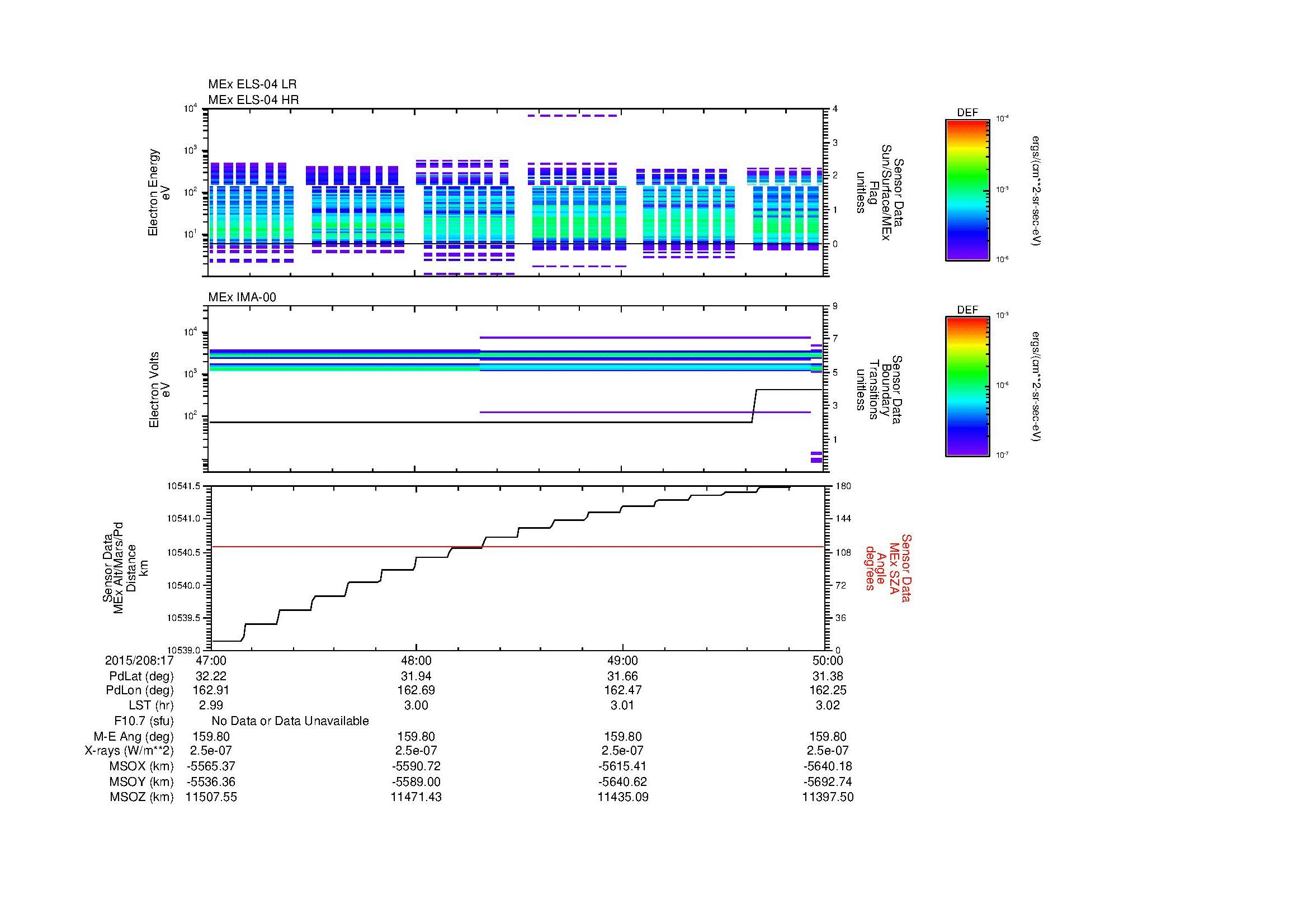This screenshot has height=924, width=1308.
Task: Select the "MEx ELS-04 HR" panel title
Action: point(253,99)
